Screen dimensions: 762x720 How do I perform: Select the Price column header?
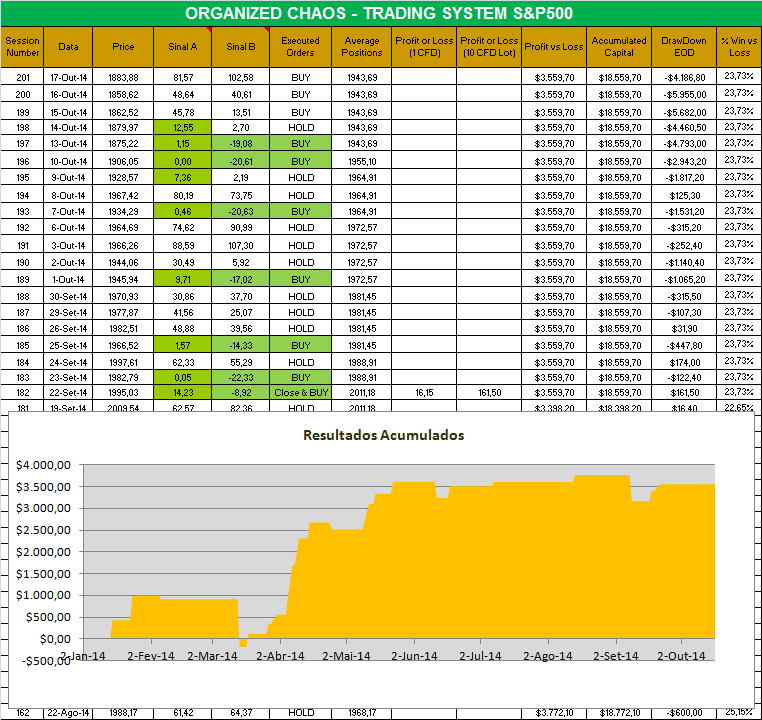click(x=123, y=47)
